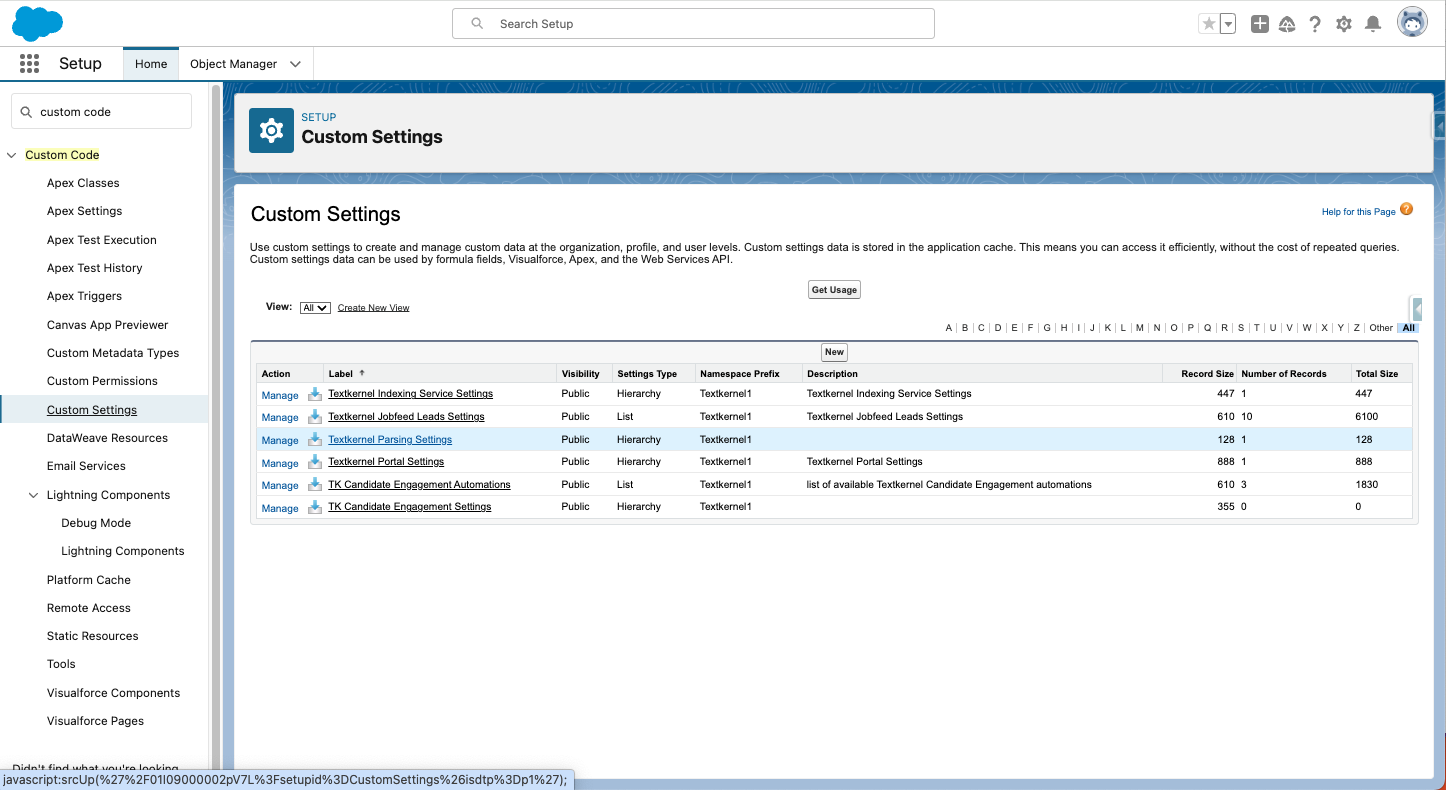This screenshot has height=790, width=1446.
Task: Open the Global Actions plus icon
Action: tap(1260, 24)
